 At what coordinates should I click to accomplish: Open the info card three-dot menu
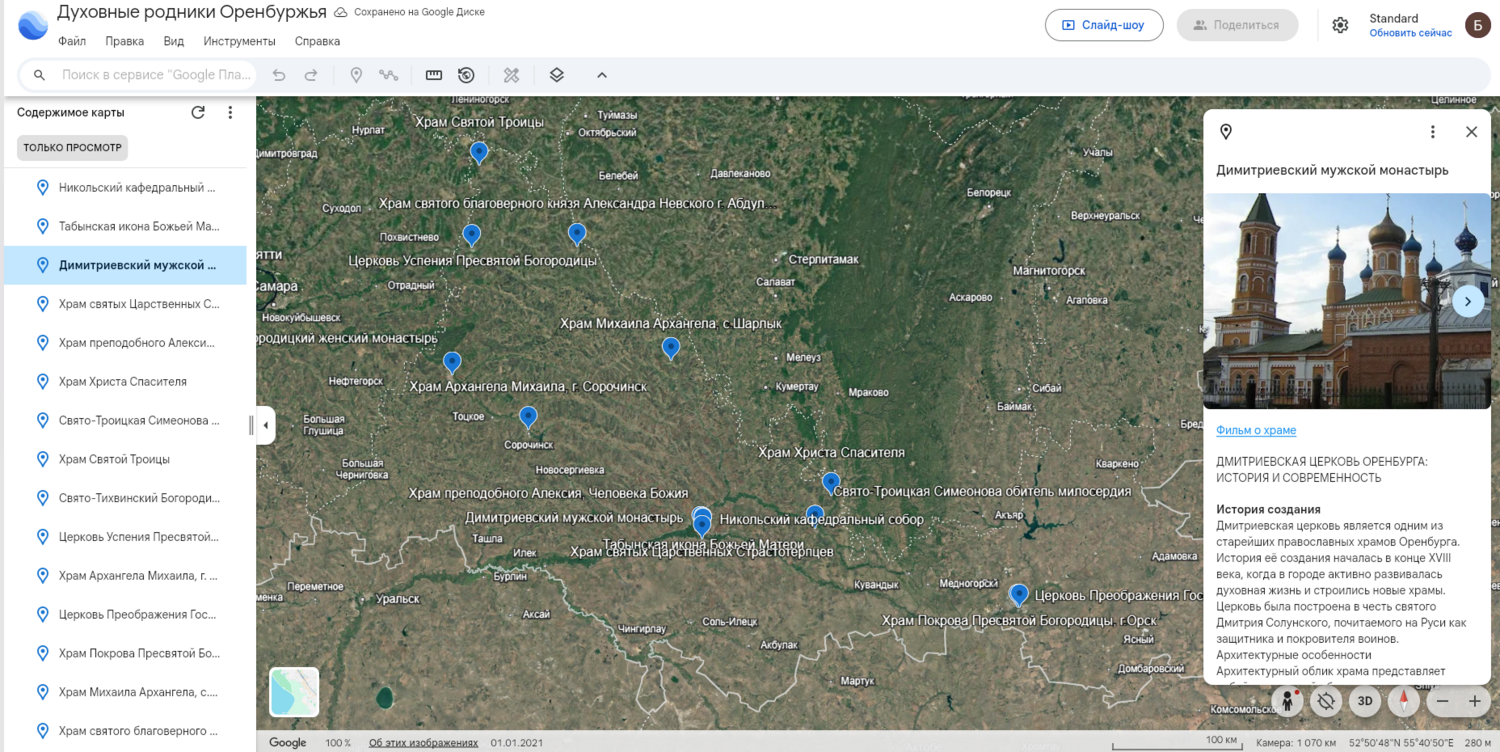pyautogui.click(x=1432, y=132)
